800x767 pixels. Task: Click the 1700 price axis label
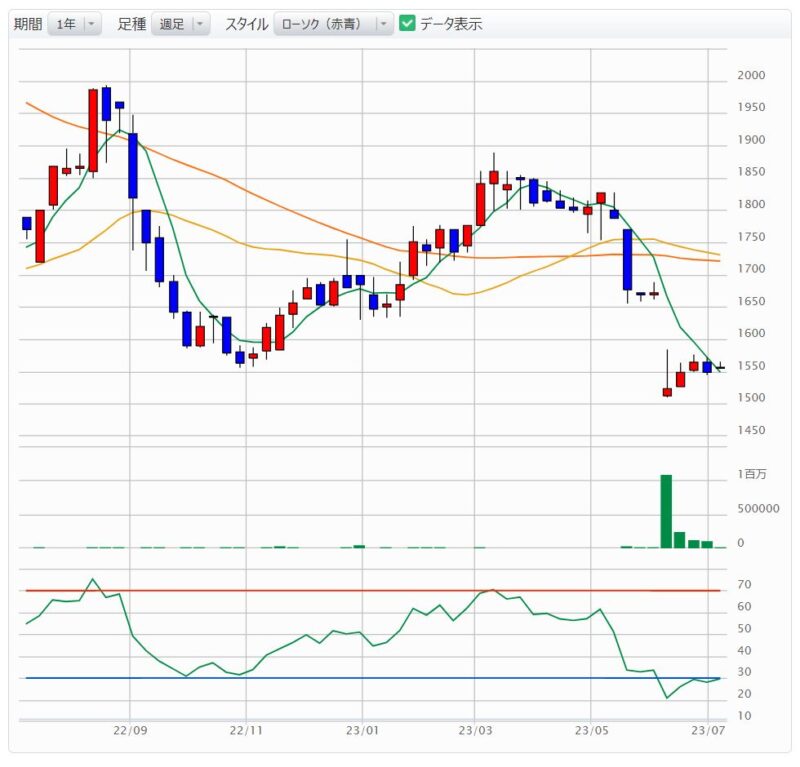click(x=751, y=269)
